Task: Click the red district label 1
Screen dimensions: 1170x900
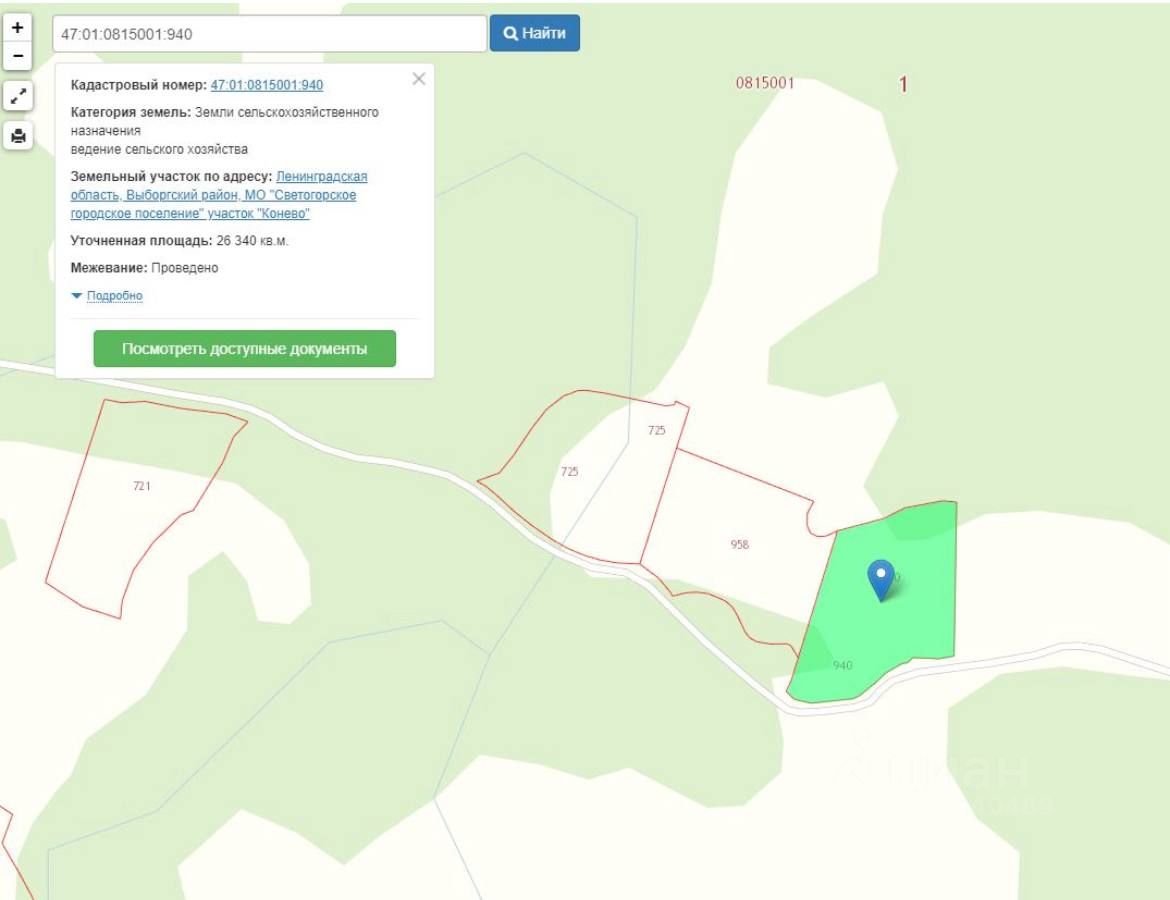Action: tap(903, 84)
